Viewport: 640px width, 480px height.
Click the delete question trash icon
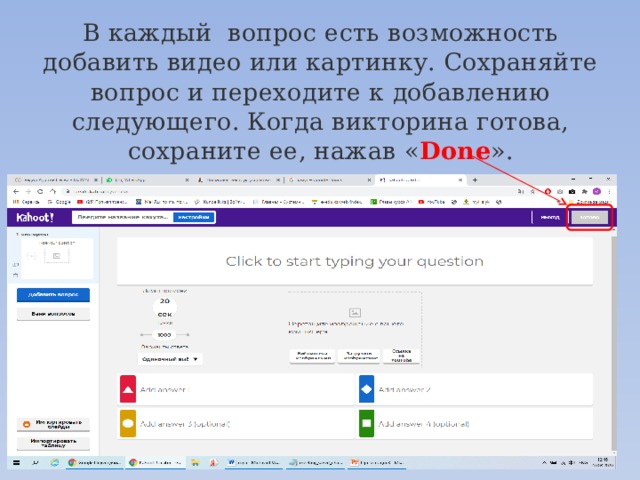(x=16, y=276)
